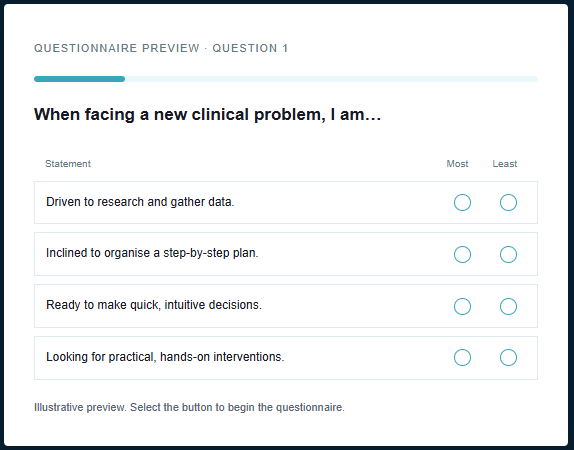Screen dimensions: 574x450
Task: Click the 'Most' column header
Action: pyautogui.click(x=457, y=164)
